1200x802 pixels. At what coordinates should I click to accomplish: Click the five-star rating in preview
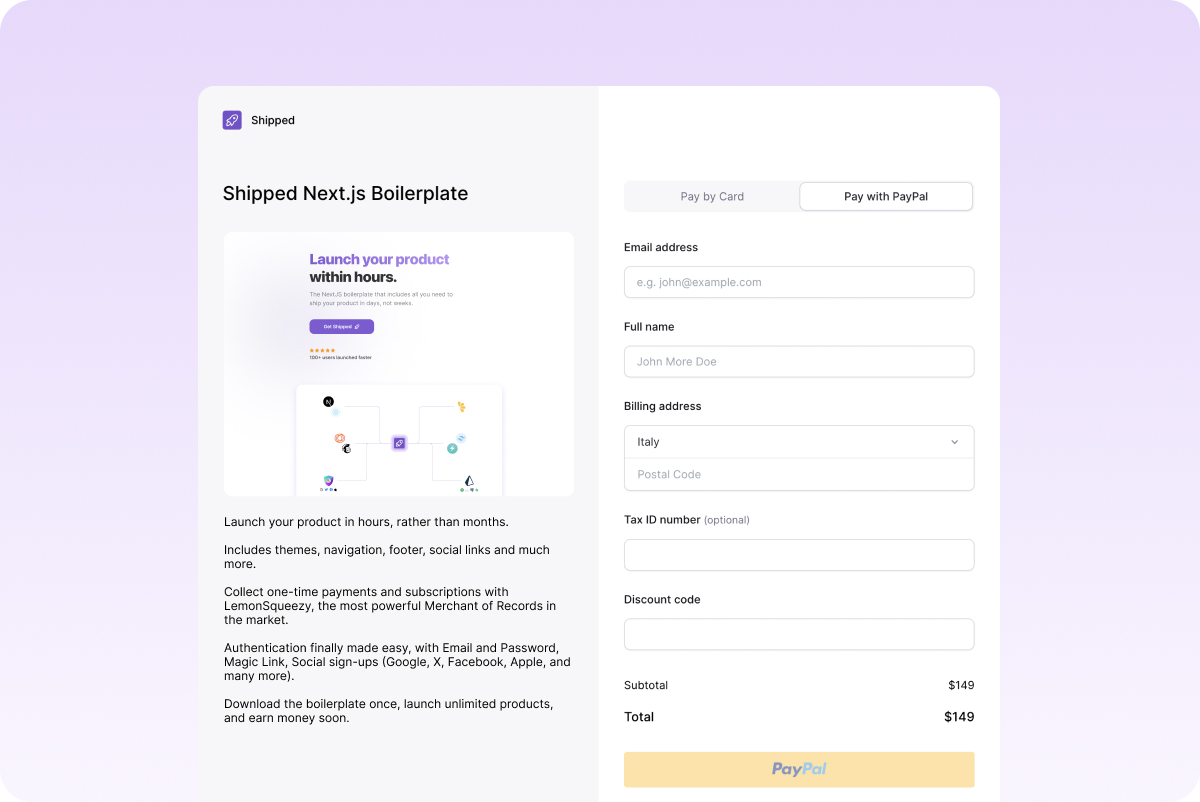point(322,350)
